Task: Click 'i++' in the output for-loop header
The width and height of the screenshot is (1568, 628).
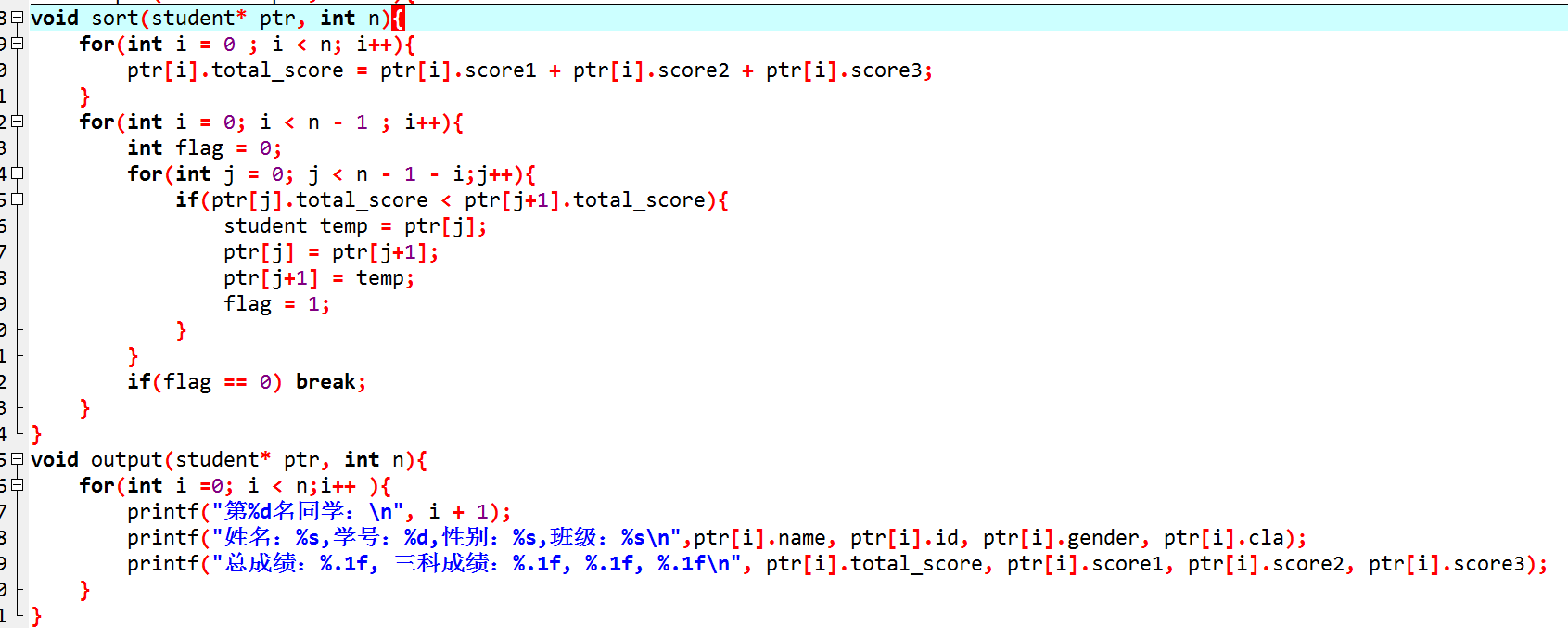Action: pyautogui.click(x=338, y=485)
